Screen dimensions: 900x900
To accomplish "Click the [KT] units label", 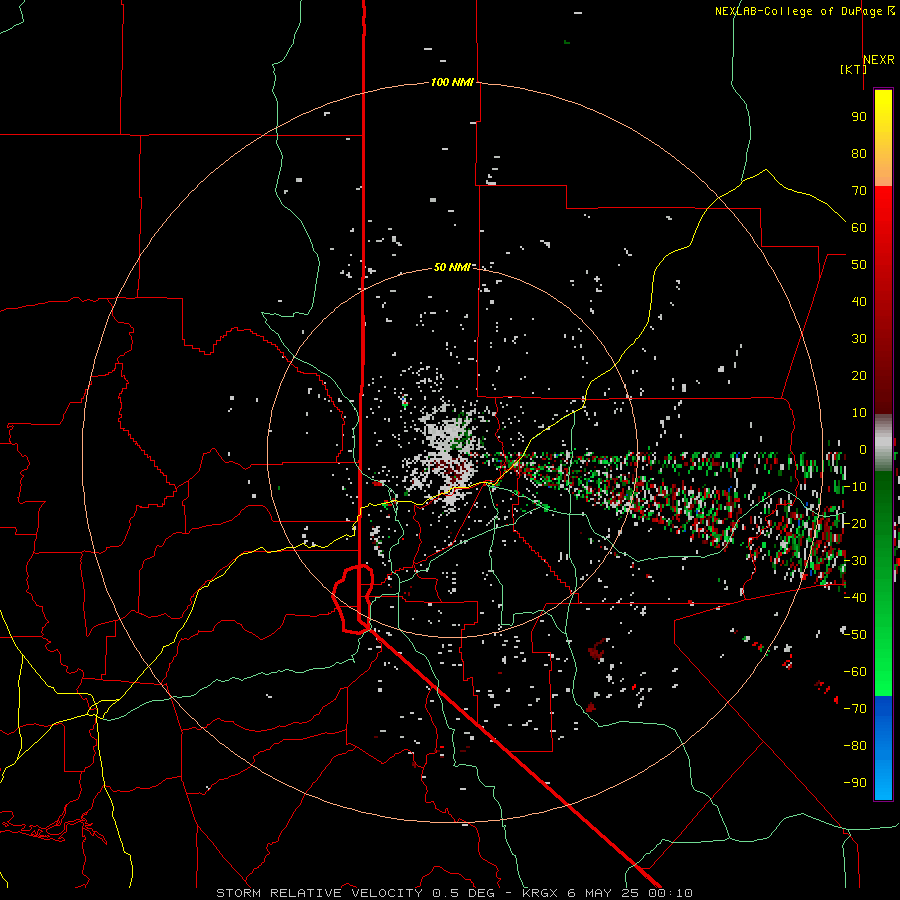I will (x=853, y=69).
